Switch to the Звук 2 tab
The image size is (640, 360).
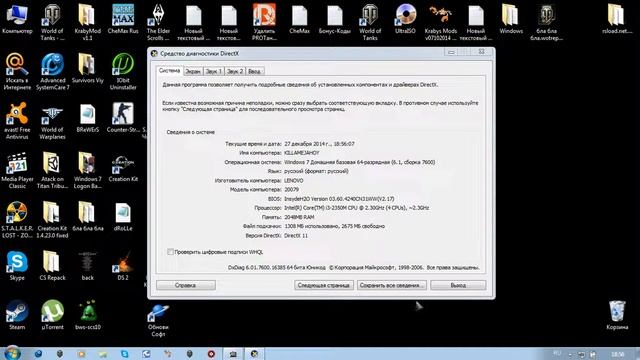[235, 71]
